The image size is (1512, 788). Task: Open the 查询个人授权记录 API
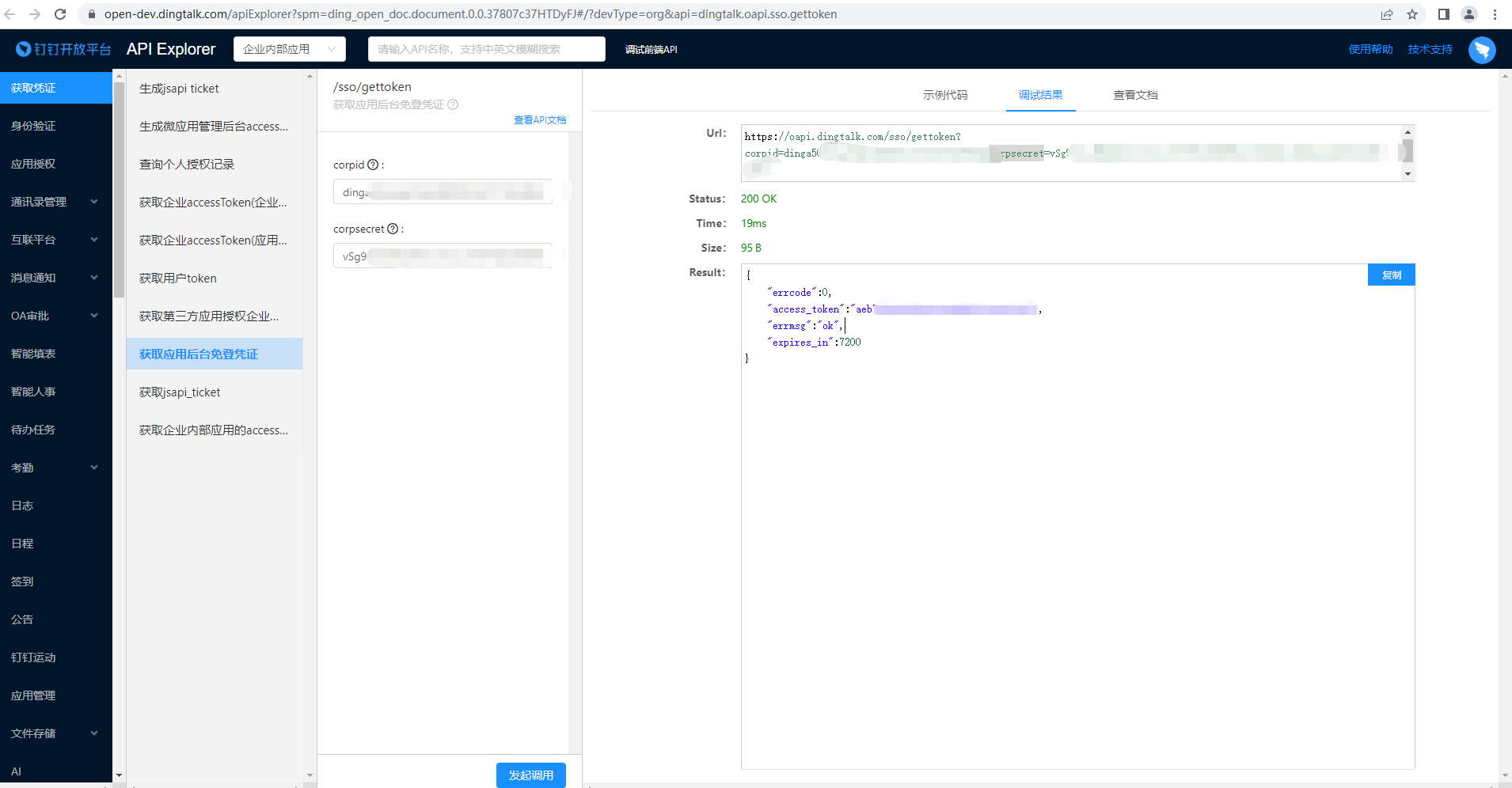(215, 165)
